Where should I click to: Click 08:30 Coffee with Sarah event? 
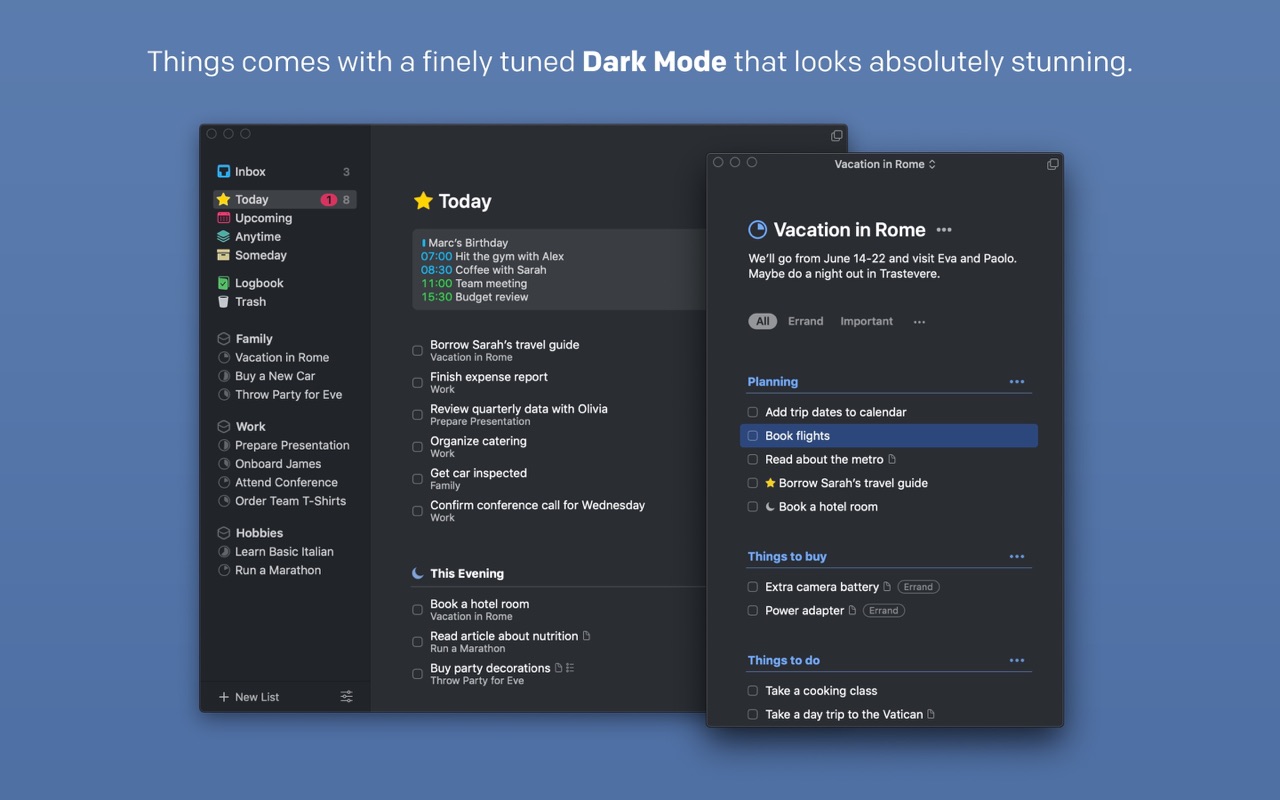coord(484,270)
